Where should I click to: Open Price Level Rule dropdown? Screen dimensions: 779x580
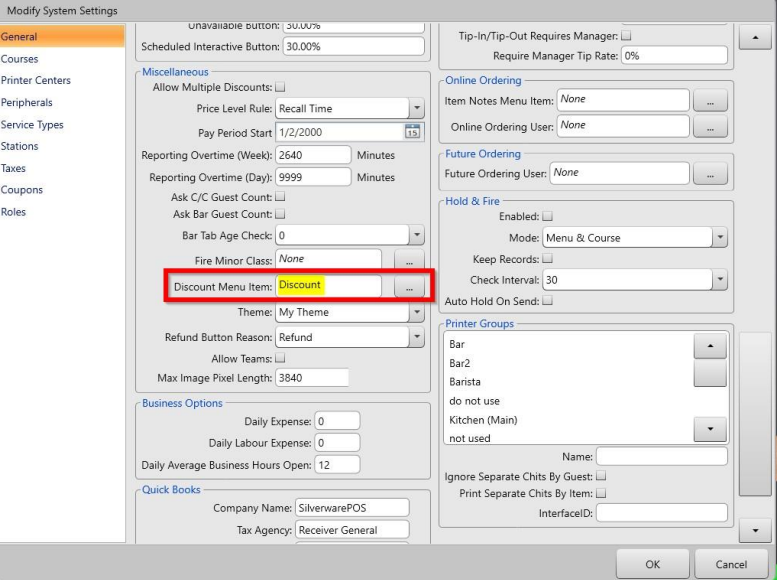coord(417,108)
